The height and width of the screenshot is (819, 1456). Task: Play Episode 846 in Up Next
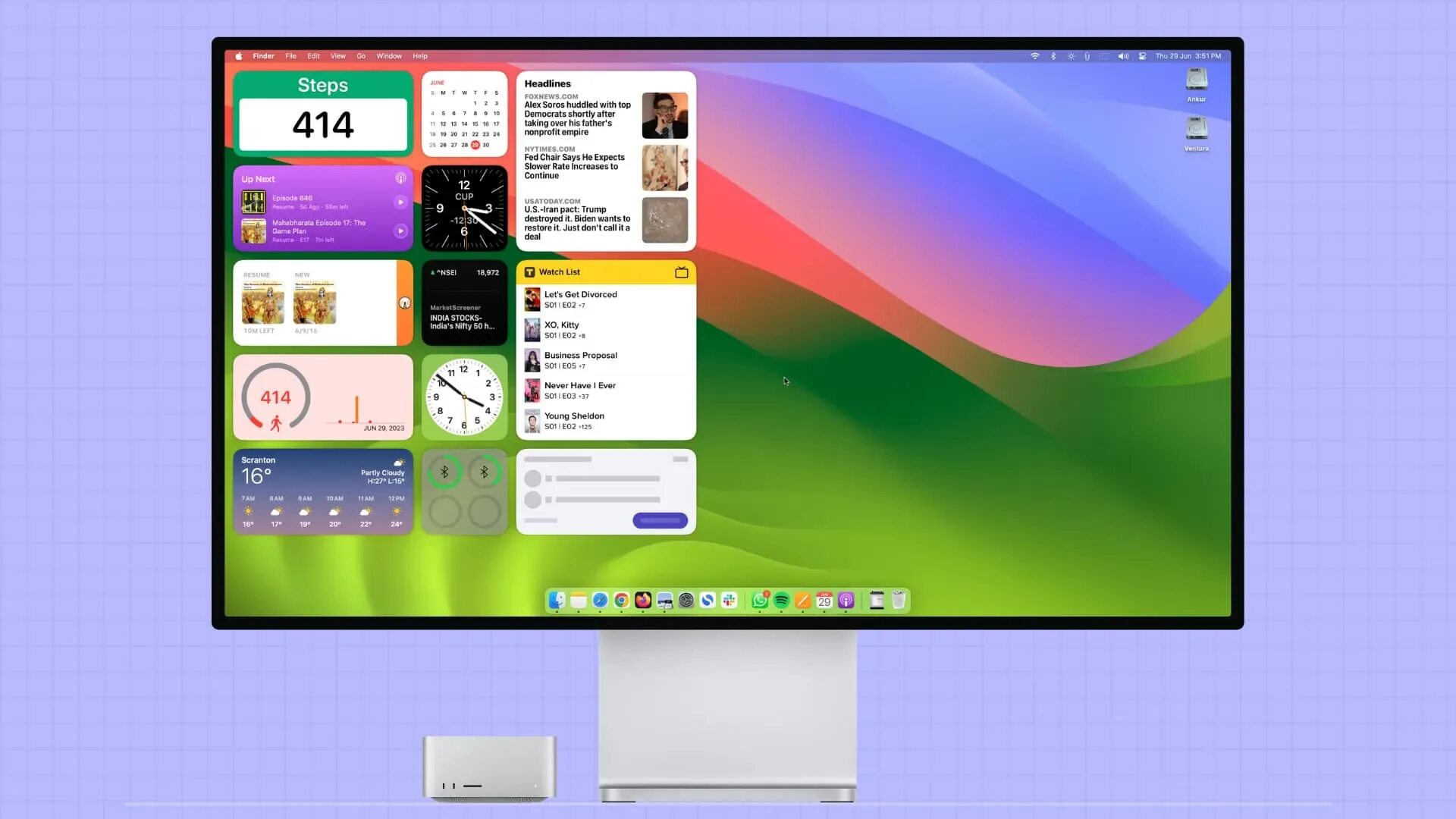(x=400, y=202)
